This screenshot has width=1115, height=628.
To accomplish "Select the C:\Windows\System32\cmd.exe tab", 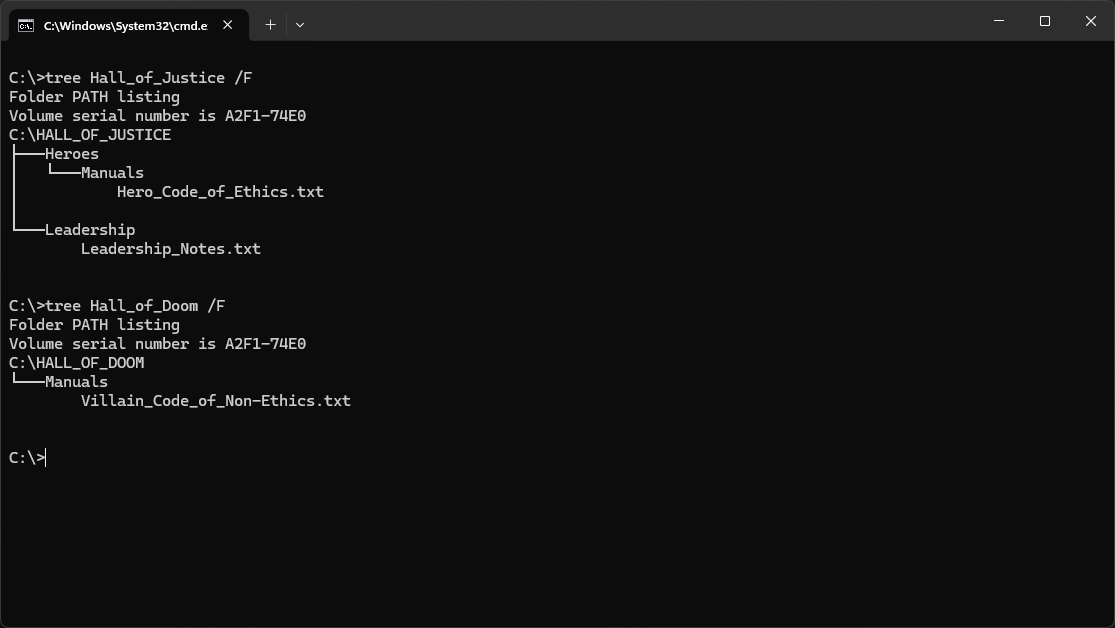I will (125, 25).
